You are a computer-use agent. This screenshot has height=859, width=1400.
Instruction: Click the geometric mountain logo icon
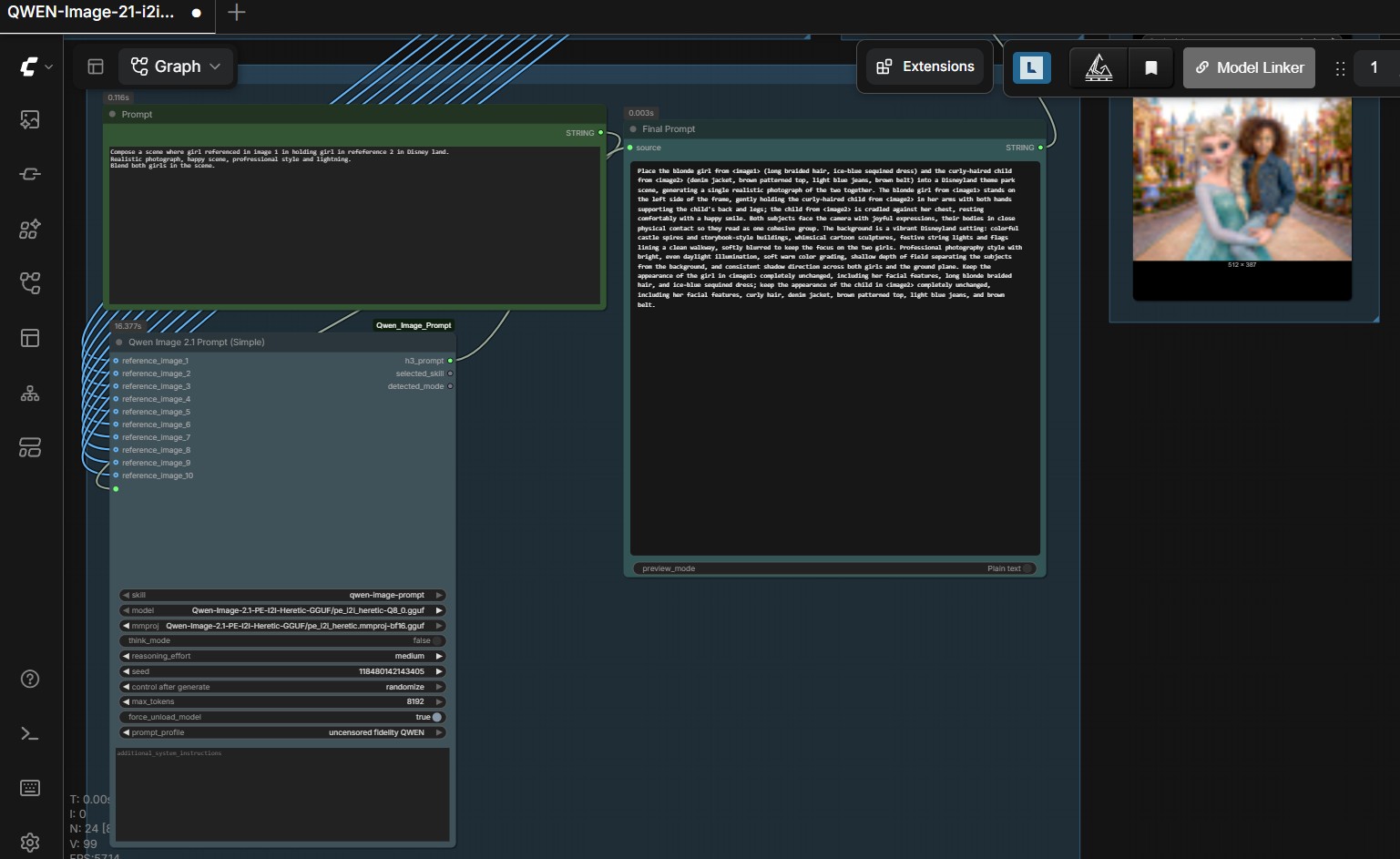pyautogui.click(x=1099, y=67)
